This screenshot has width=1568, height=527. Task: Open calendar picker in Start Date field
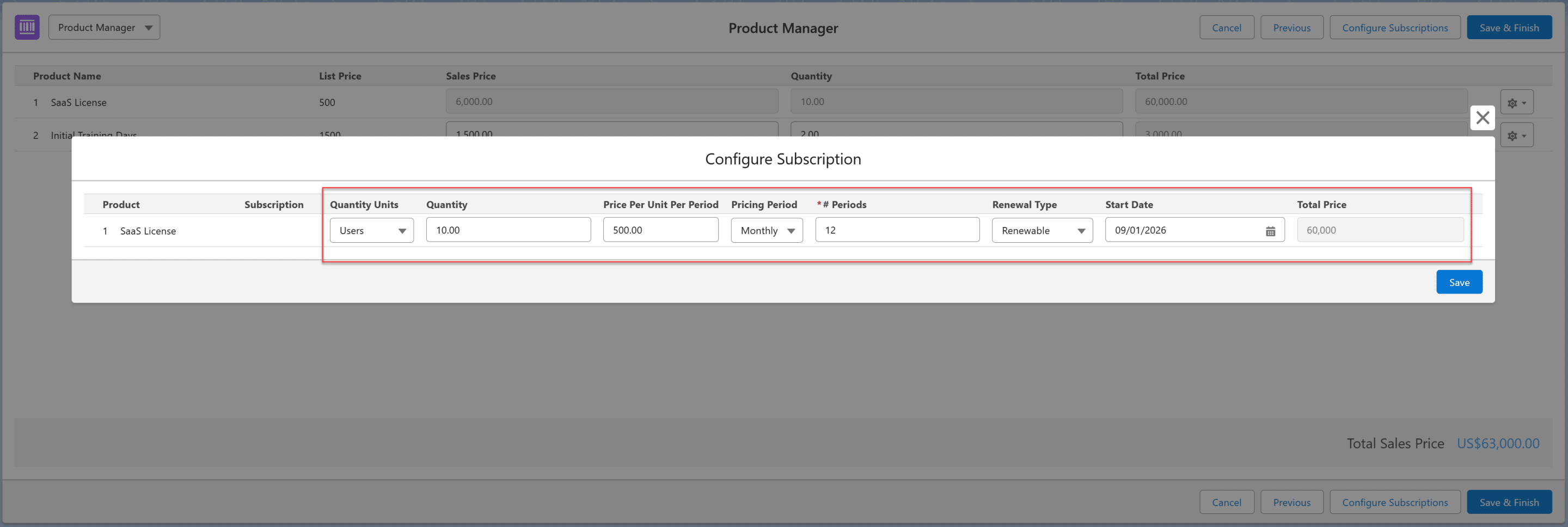[1270, 231]
